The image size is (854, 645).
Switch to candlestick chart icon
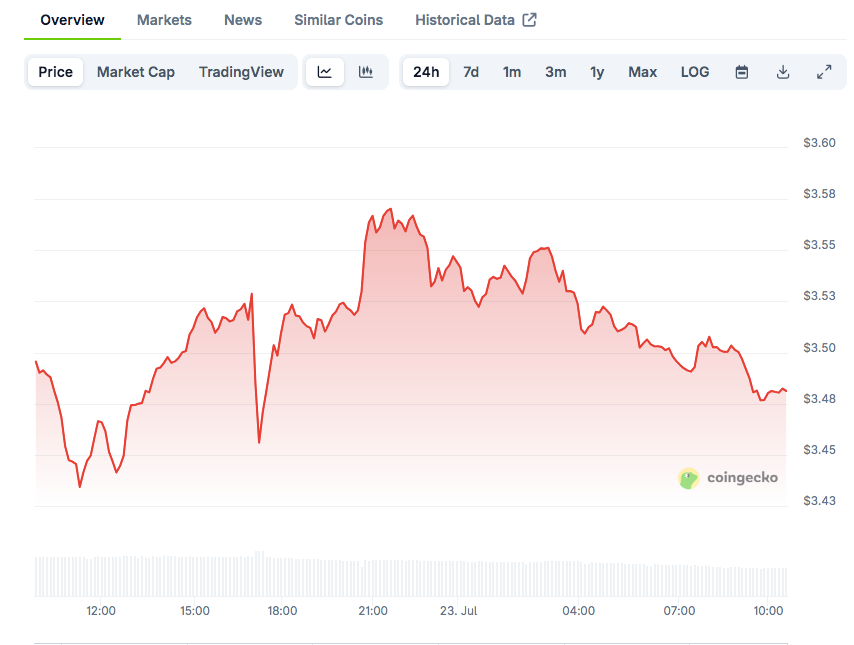click(365, 72)
